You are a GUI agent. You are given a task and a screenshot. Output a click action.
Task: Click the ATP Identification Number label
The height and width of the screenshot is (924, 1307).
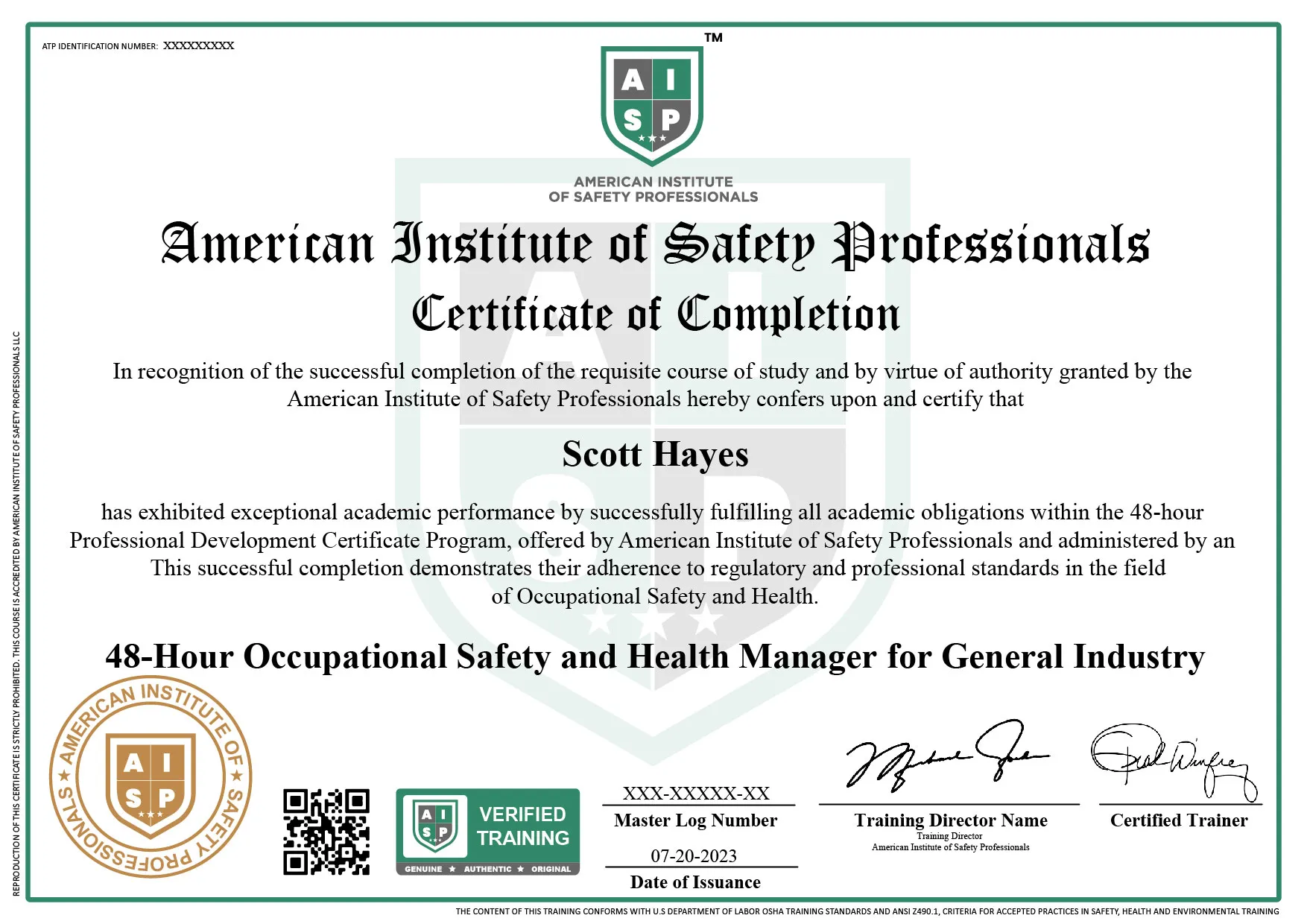[100, 46]
